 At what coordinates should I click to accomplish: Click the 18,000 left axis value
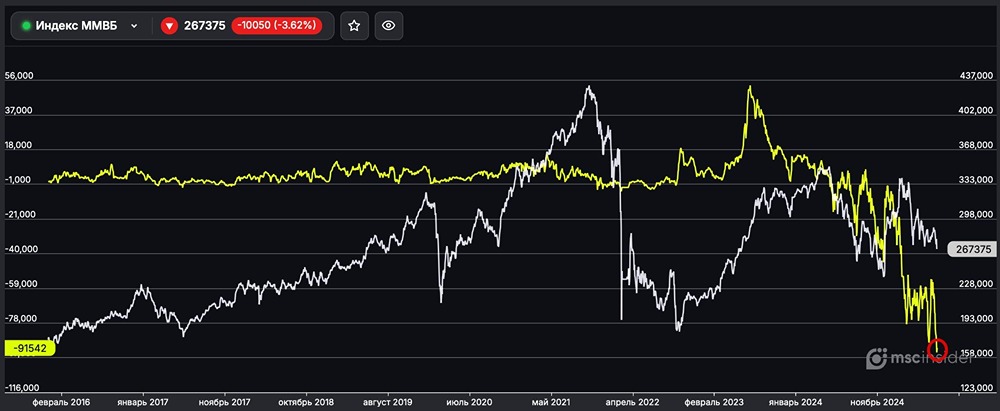[x=19, y=146]
